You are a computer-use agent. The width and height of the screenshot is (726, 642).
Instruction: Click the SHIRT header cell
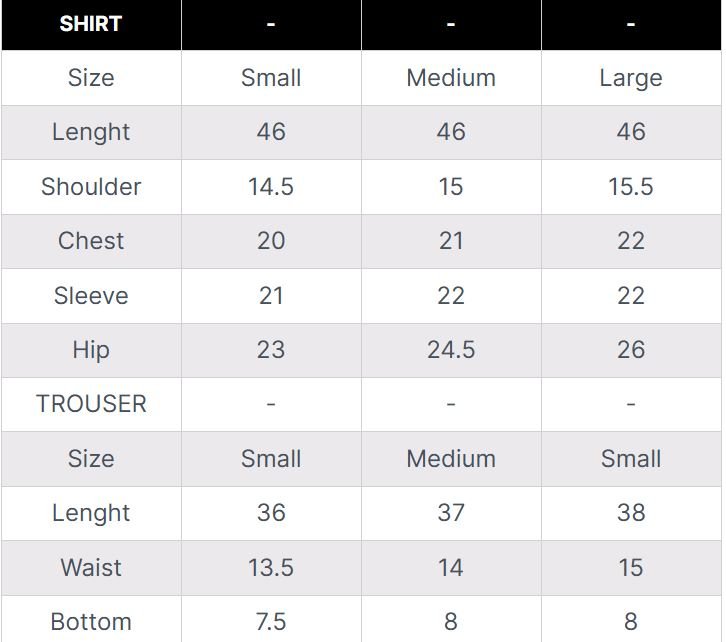(x=91, y=24)
